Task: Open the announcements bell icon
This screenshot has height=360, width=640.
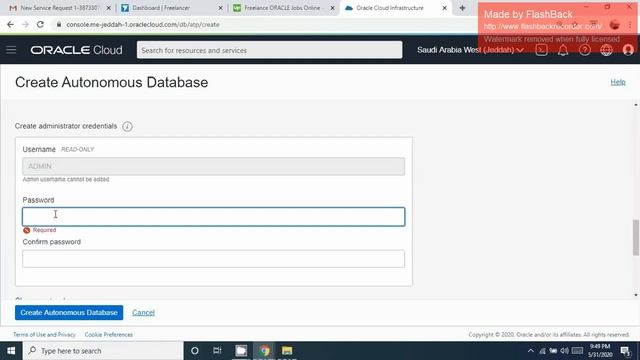Action: pos(563,50)
